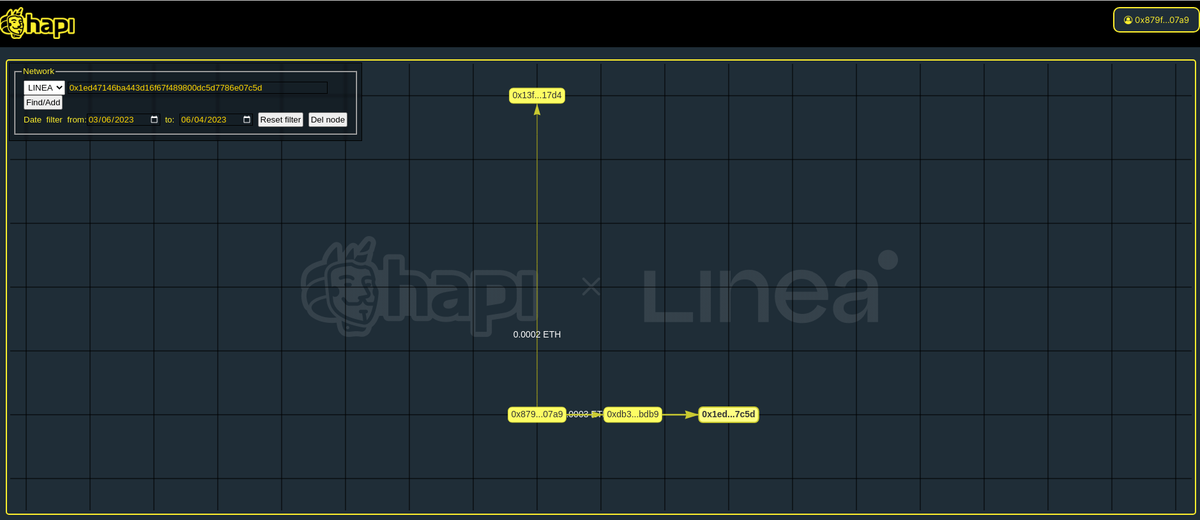The image size is (1200, 520).
Task: Select graph node 0x879...07a9
Action: tap(537, 414)
